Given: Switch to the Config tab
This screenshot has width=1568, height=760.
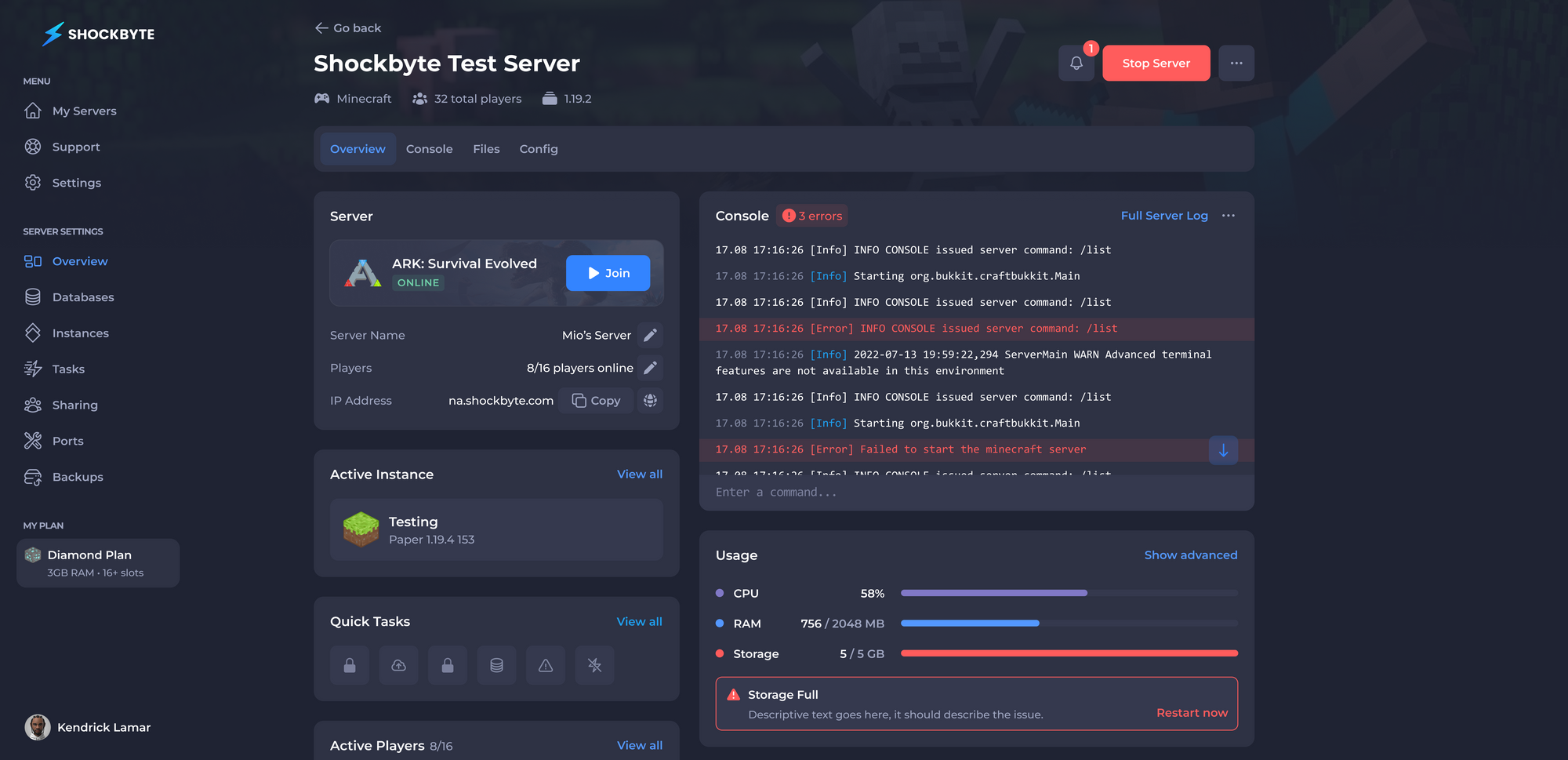Looking at the screenshot, I should point(539,149).
